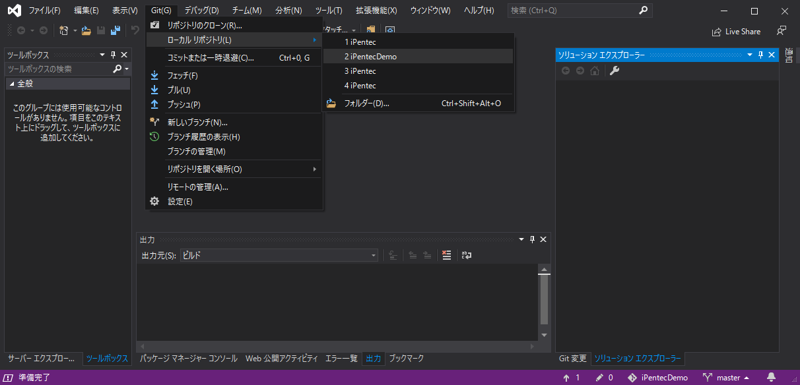Click the clear all output icon
The width and height of the screenshot is (800, 385).
[447, 255]
